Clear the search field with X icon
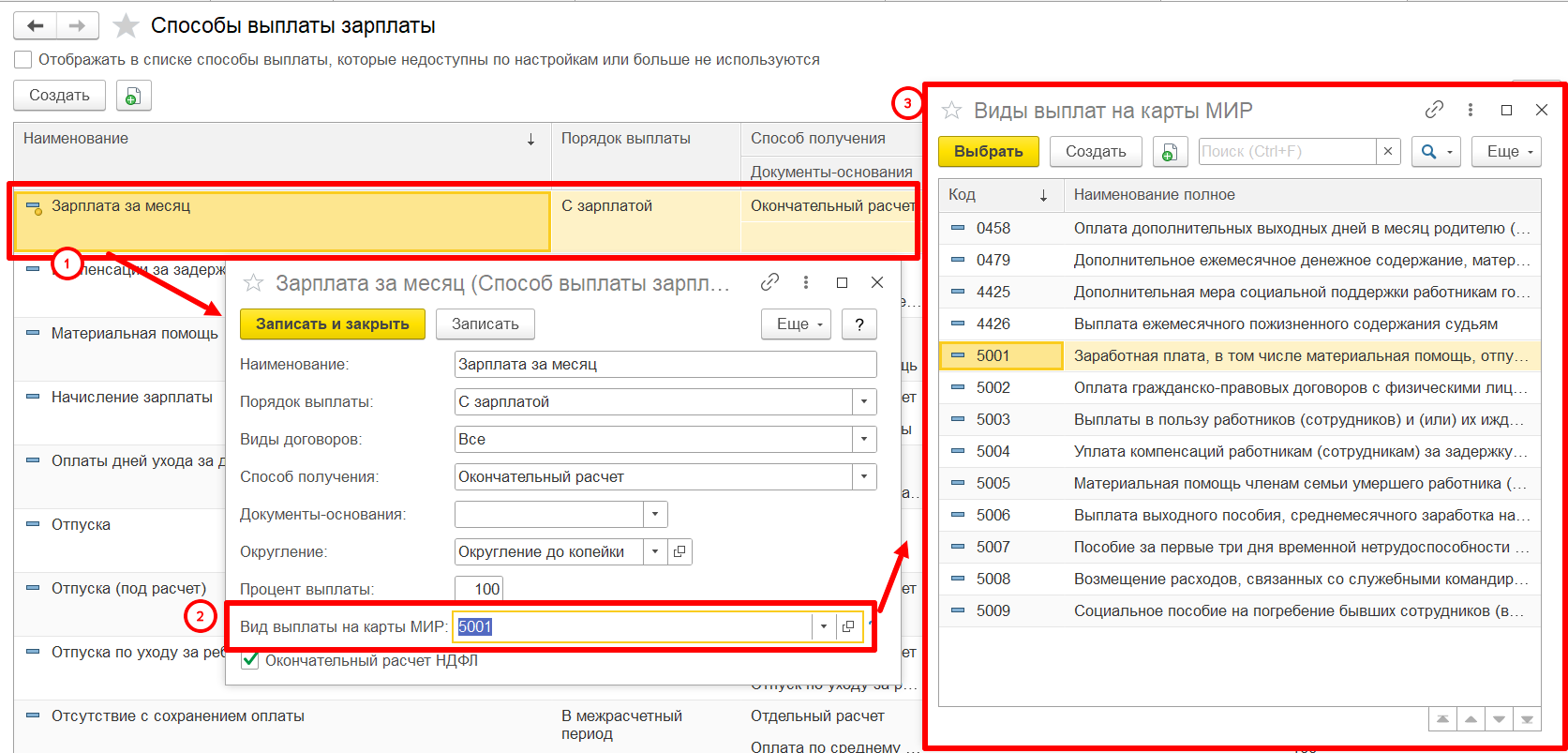Screen dimensions: 1568x753 pyautogui.click(x=1388, y=151)
